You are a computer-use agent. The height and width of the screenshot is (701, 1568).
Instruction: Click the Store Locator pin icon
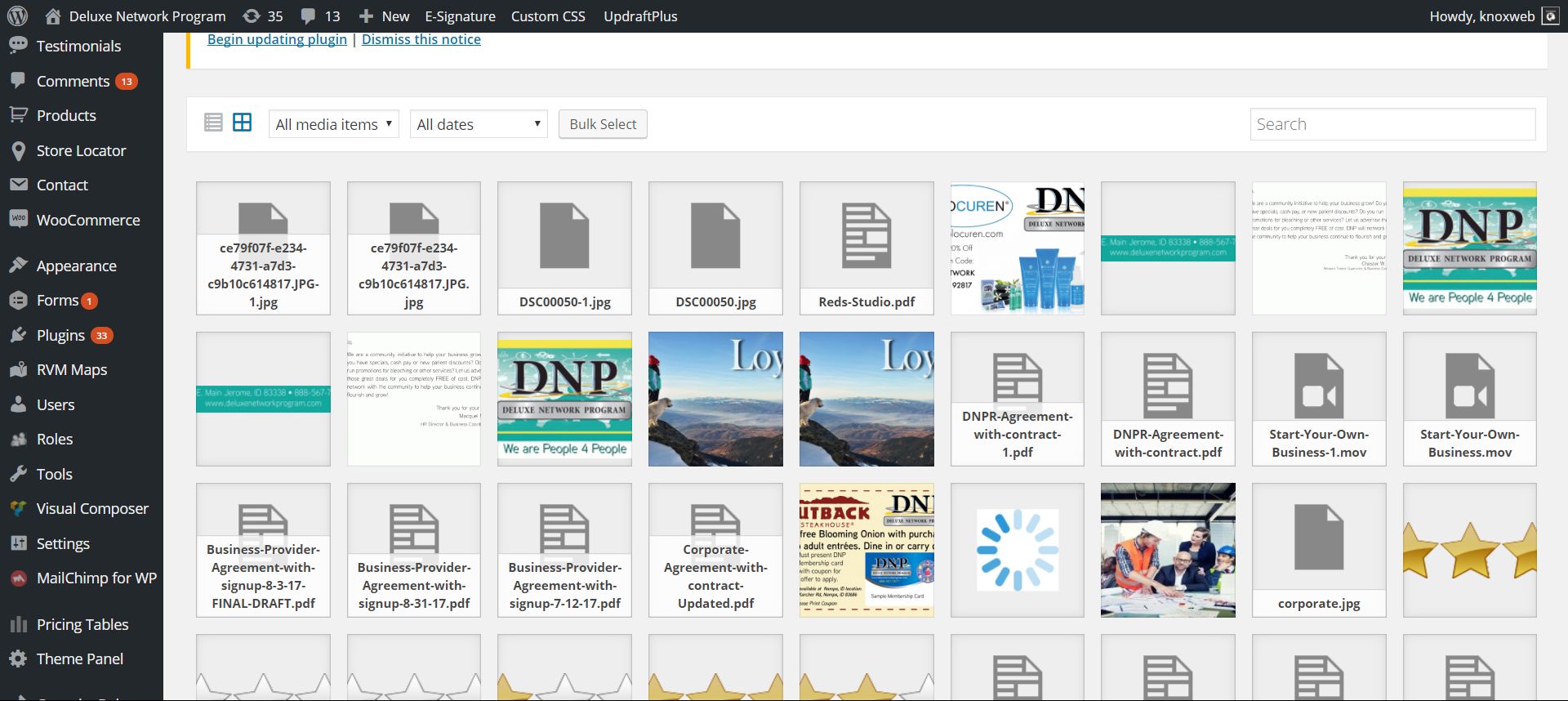(x=18, y=151)
